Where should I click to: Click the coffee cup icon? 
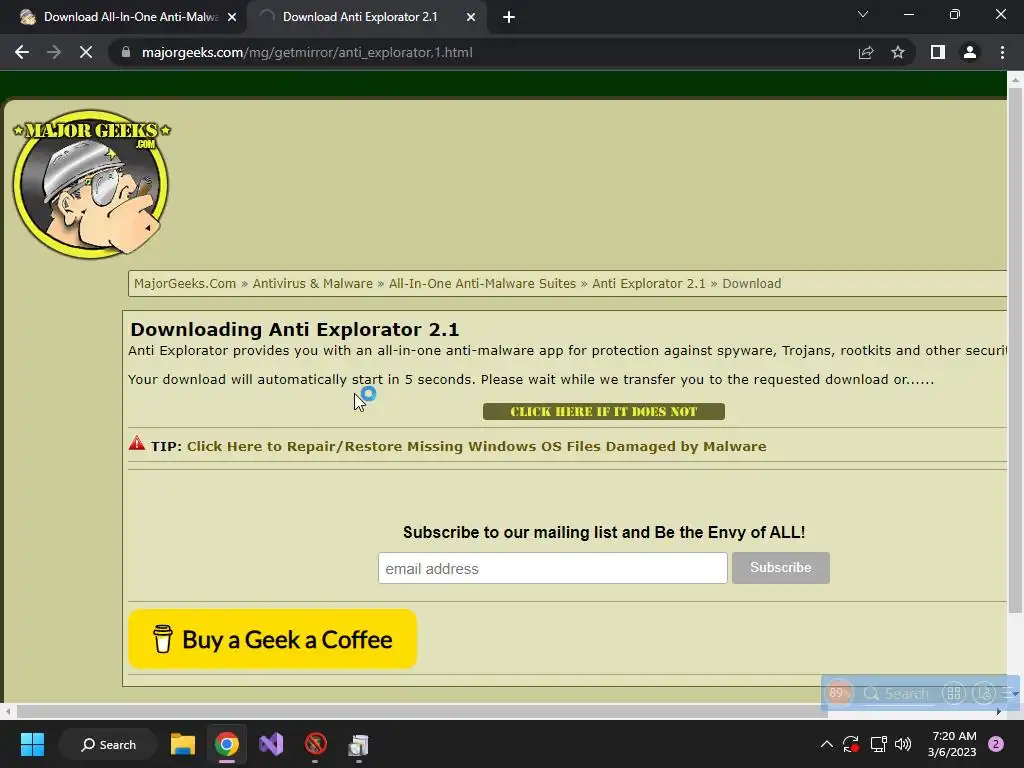[163, 639]
